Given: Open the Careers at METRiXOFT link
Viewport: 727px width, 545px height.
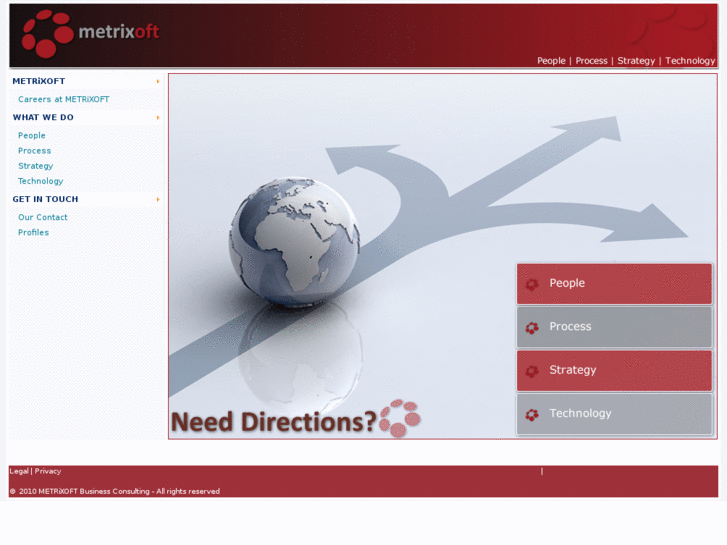Looking at the screenshot, I should 64,99.
